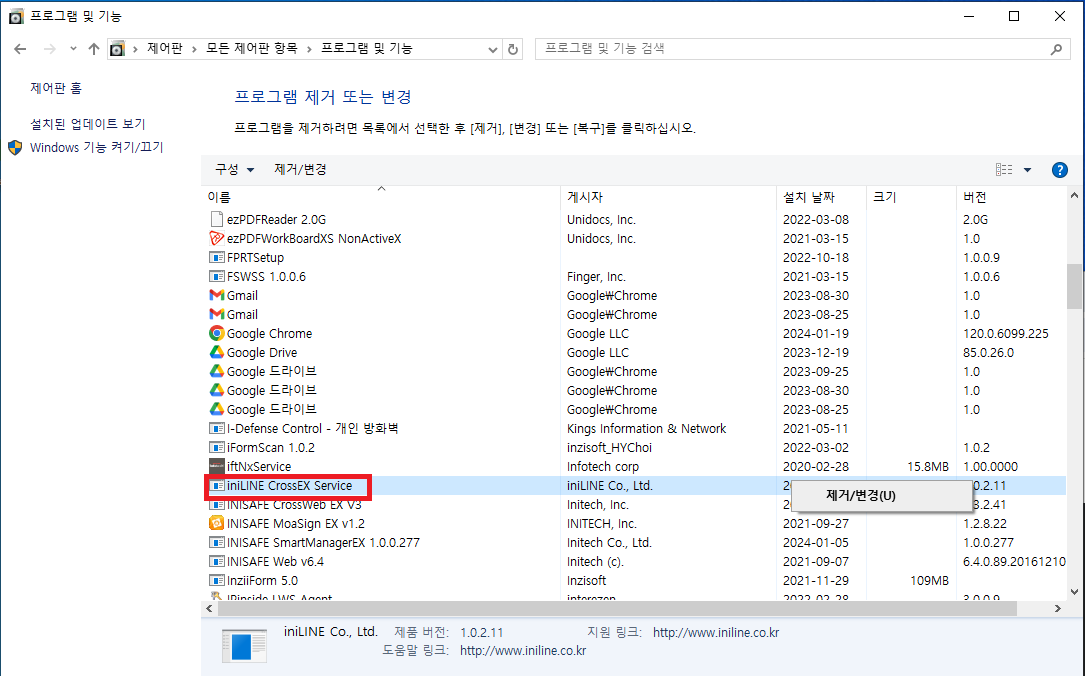Select the Google Drive icon row

pyautogui.click(x=217, y=352)
